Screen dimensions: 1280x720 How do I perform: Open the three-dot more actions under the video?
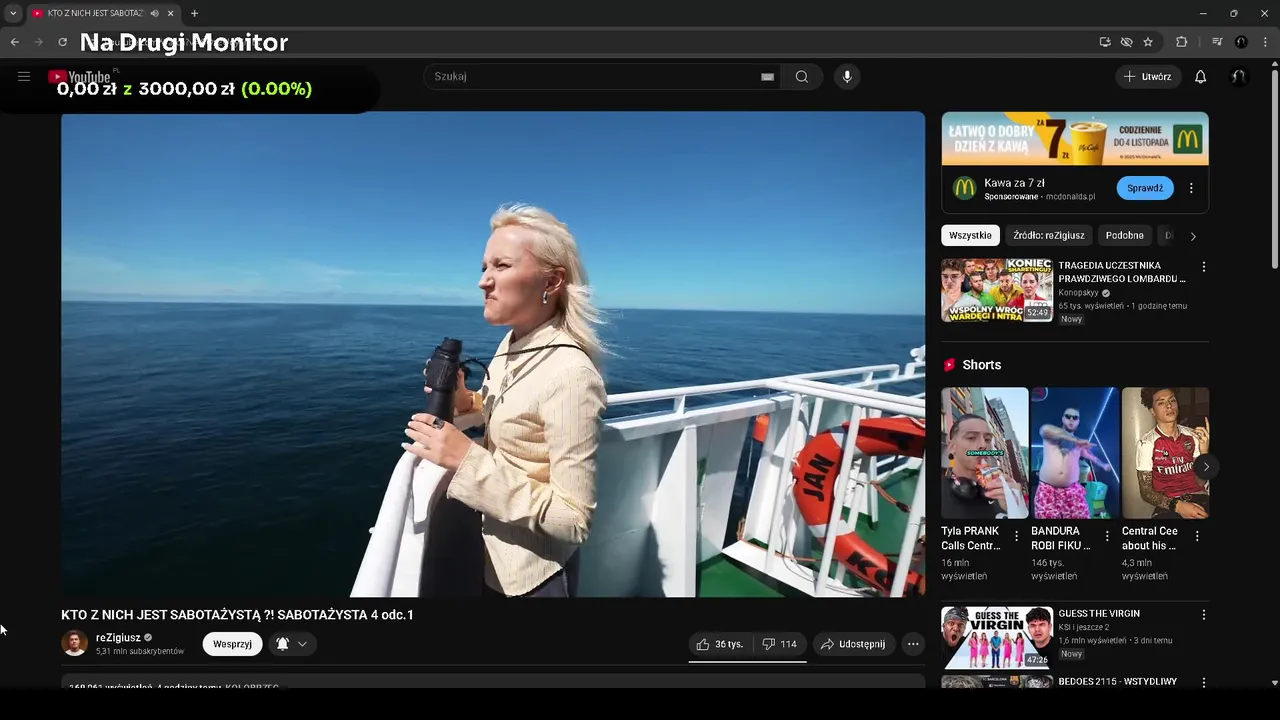(x=913, y=644)
